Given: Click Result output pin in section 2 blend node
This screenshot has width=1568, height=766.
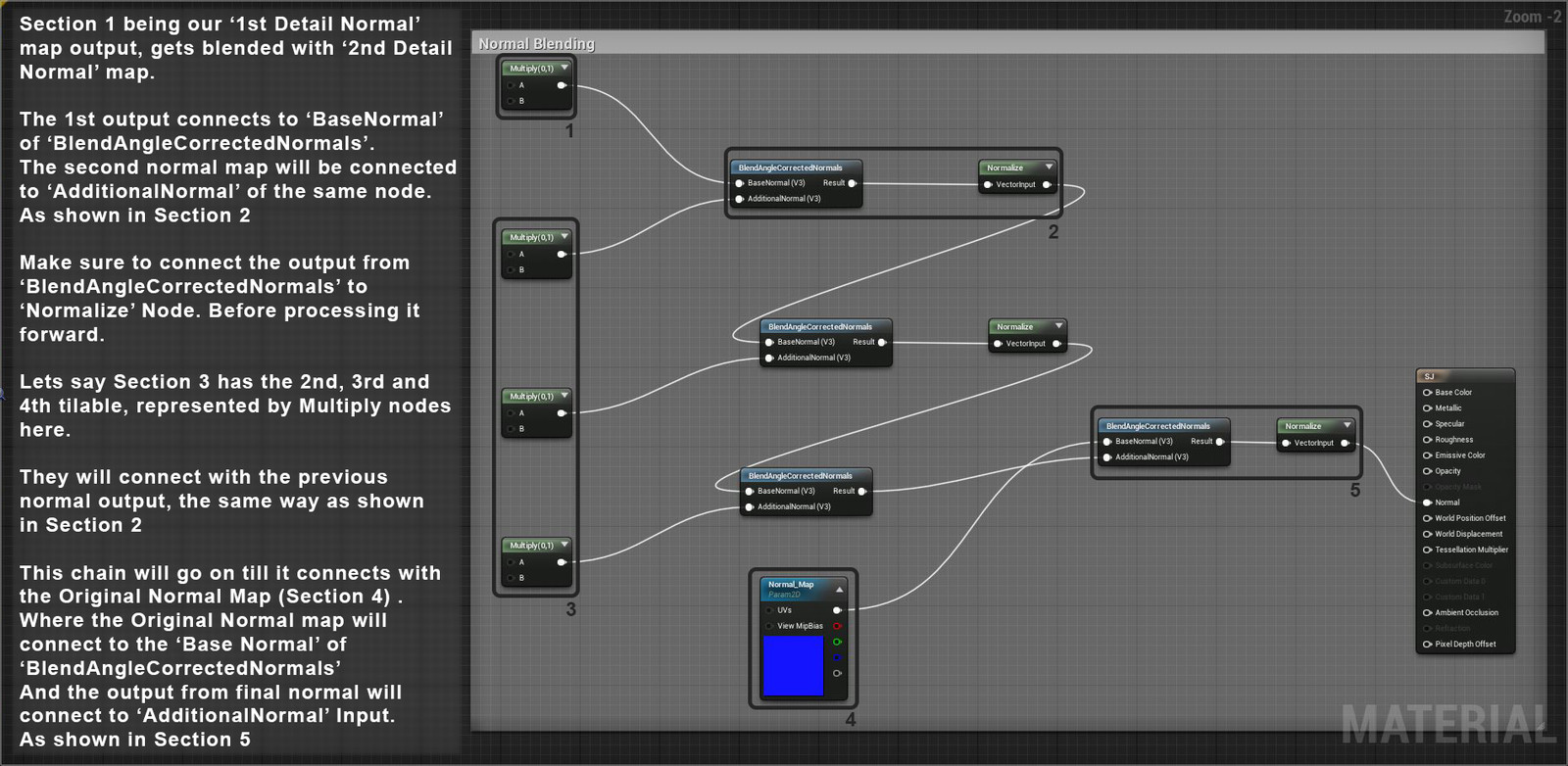Looking at the screenshot, I should [x=852, y=183].
